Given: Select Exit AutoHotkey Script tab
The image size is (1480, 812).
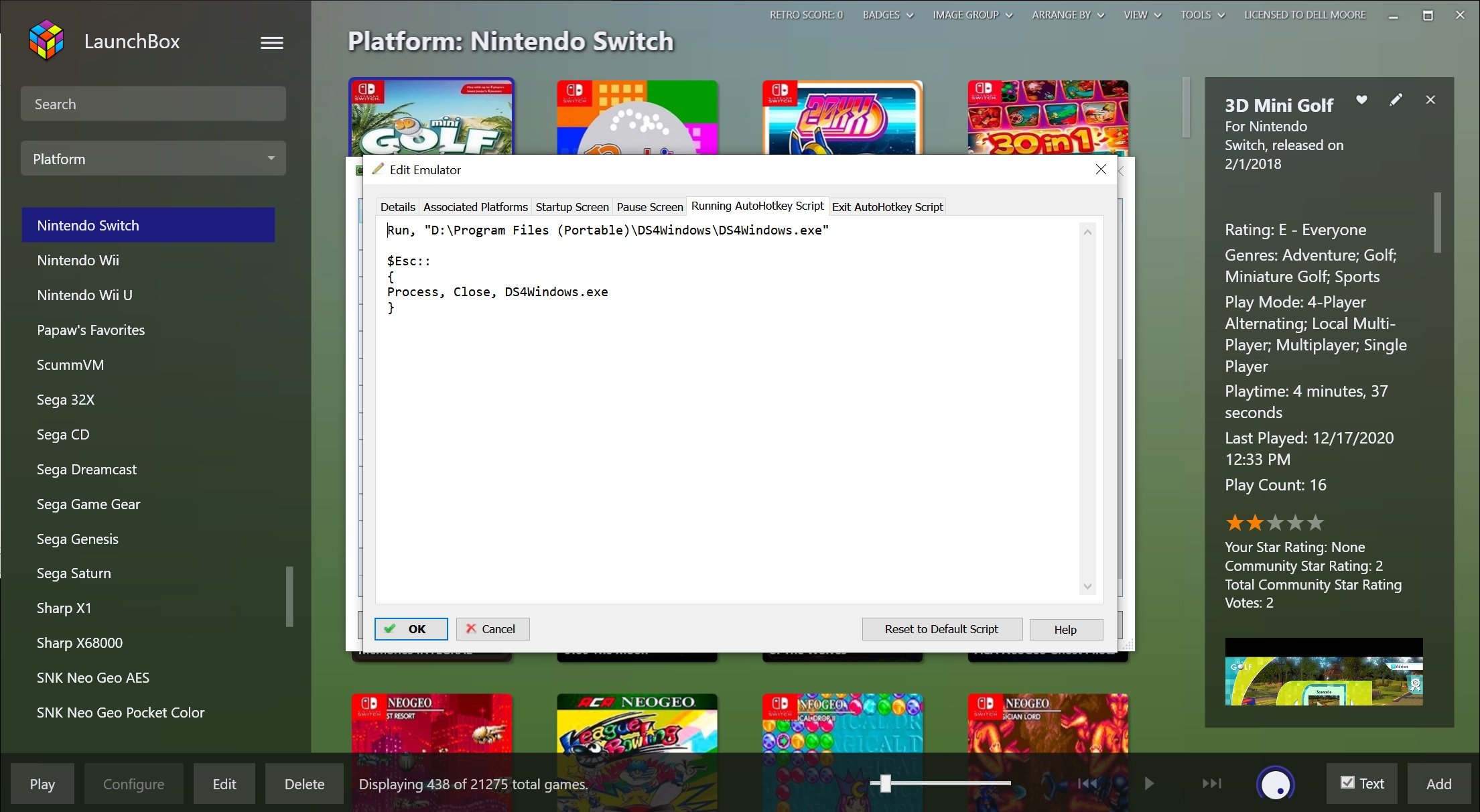Looking at the screenshot, I should point(888,207).
